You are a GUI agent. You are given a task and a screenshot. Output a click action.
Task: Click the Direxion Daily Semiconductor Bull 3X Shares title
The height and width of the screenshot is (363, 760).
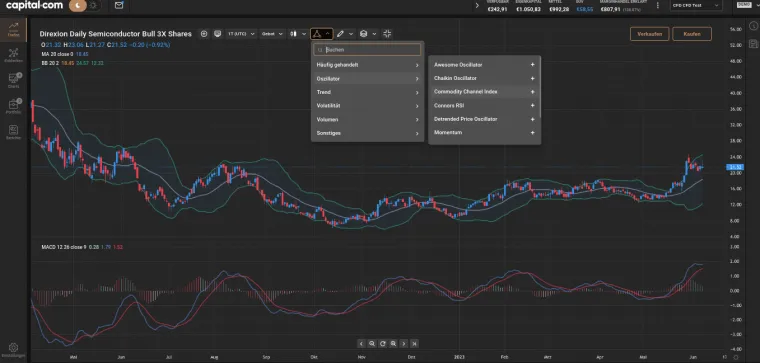(116, 34)
